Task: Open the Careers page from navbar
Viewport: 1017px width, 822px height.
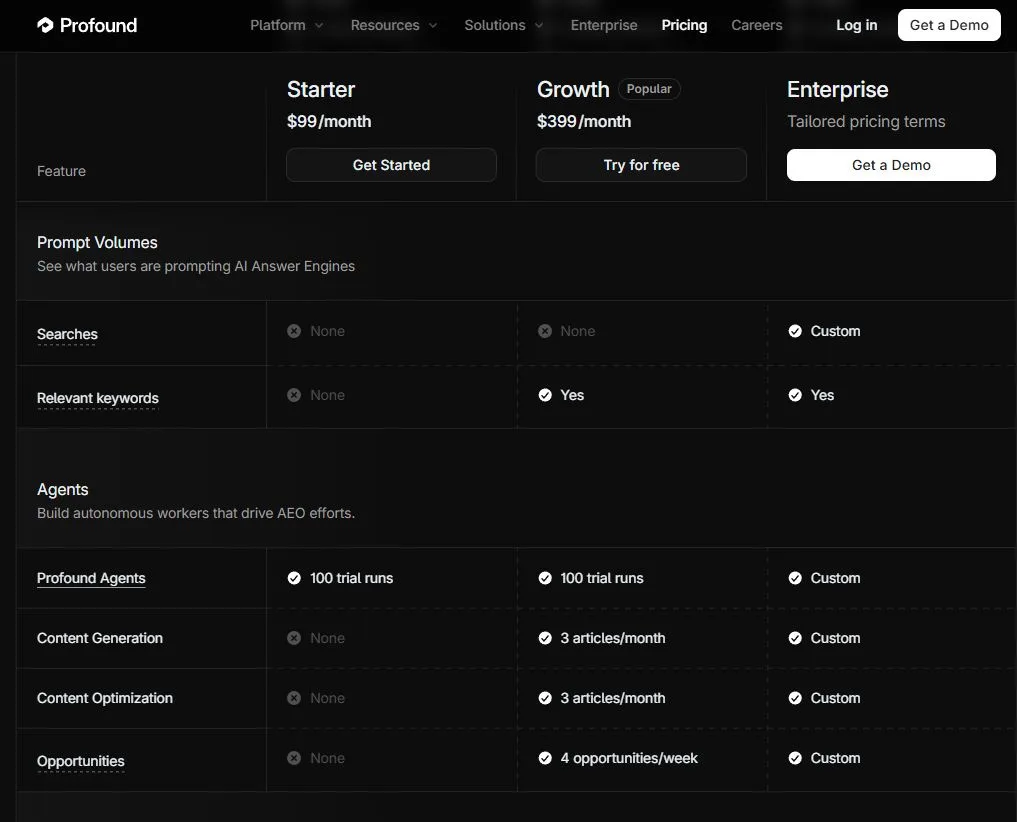Action: pos(757,25)
